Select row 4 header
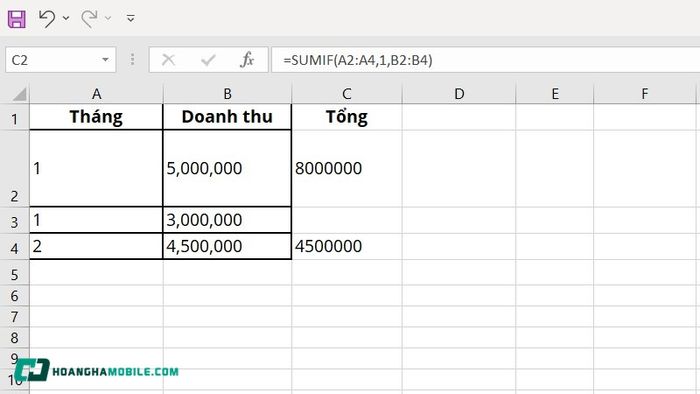The image size is (700, 394). (15, 246)
